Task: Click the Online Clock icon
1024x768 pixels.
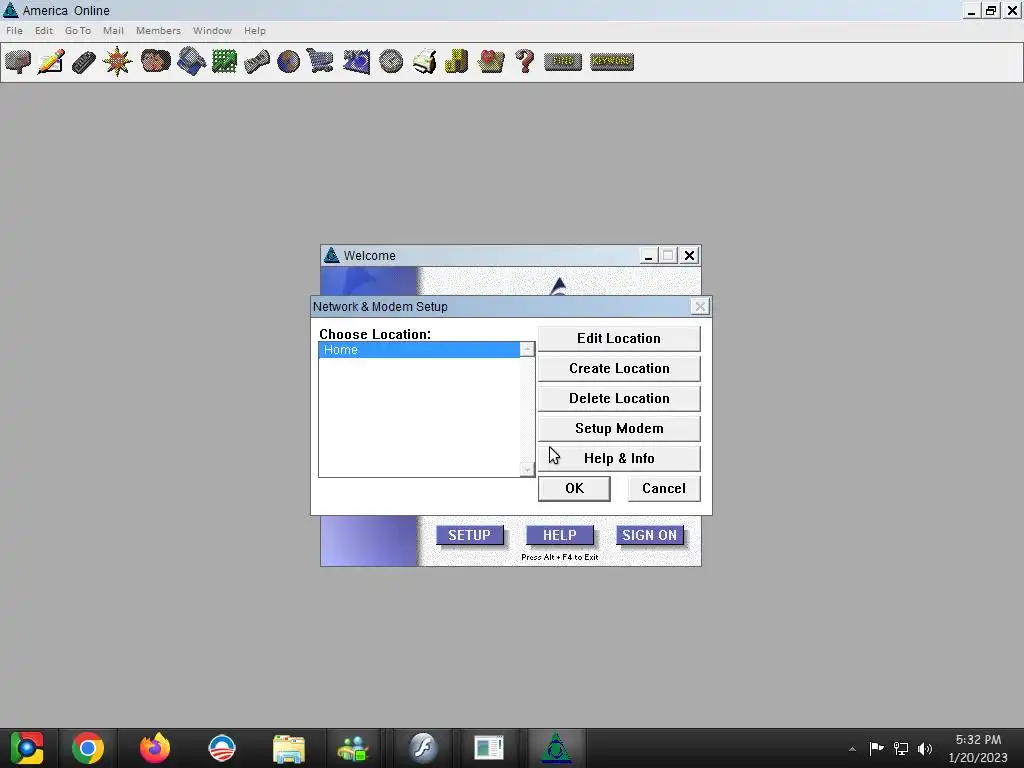Action: [x=391, y=62]
